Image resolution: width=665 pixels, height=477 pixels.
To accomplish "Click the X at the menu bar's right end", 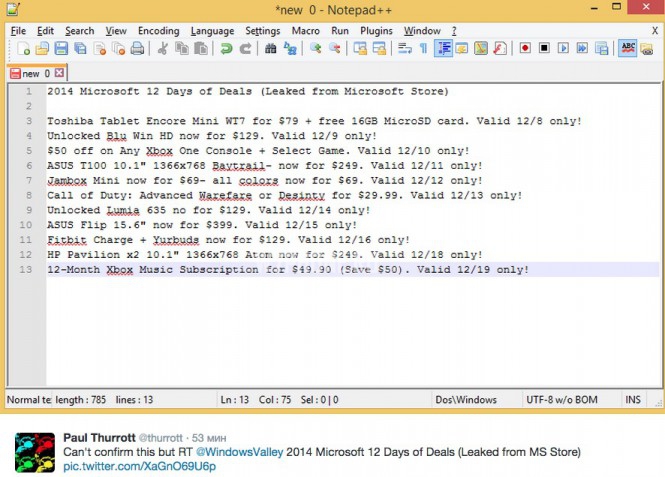I will pyautogui.click(x=655, y=31).
